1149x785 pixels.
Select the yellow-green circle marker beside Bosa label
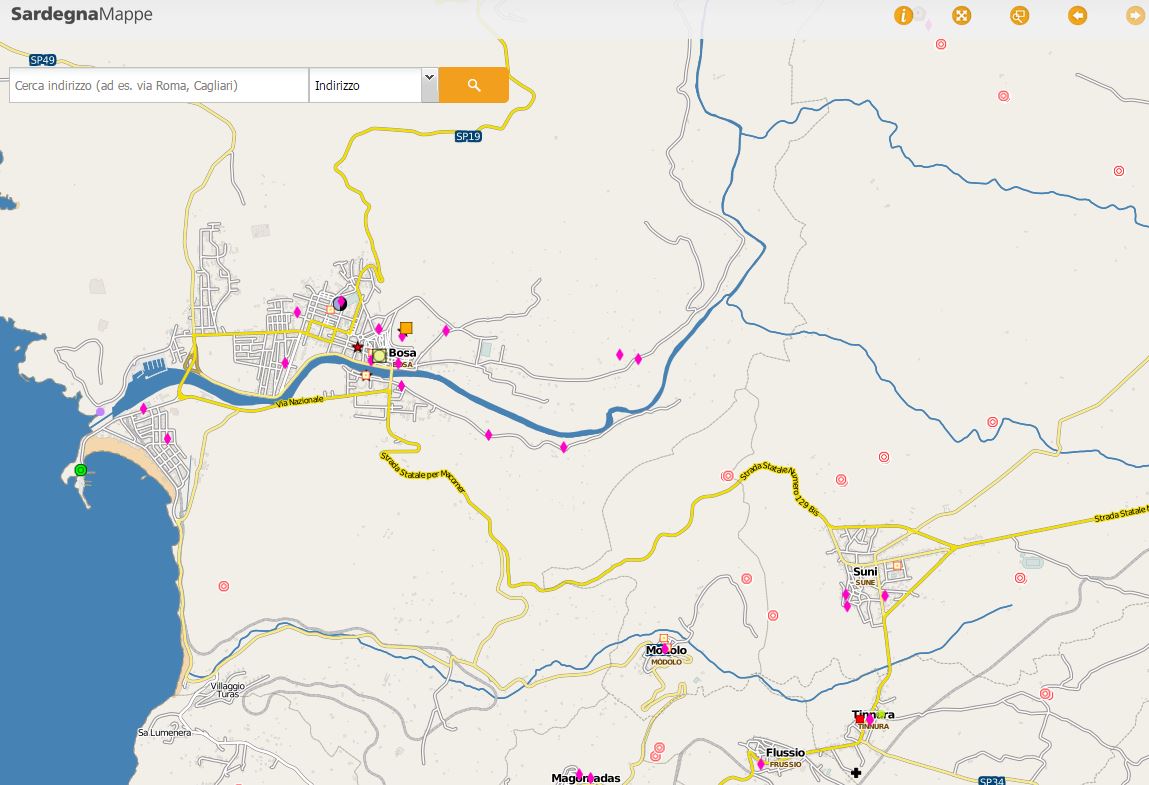(379, 355)
